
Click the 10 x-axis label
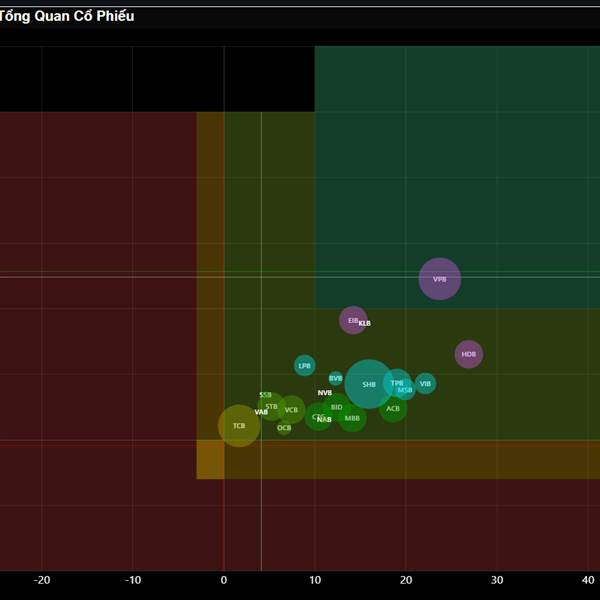(x=315, y=580)
